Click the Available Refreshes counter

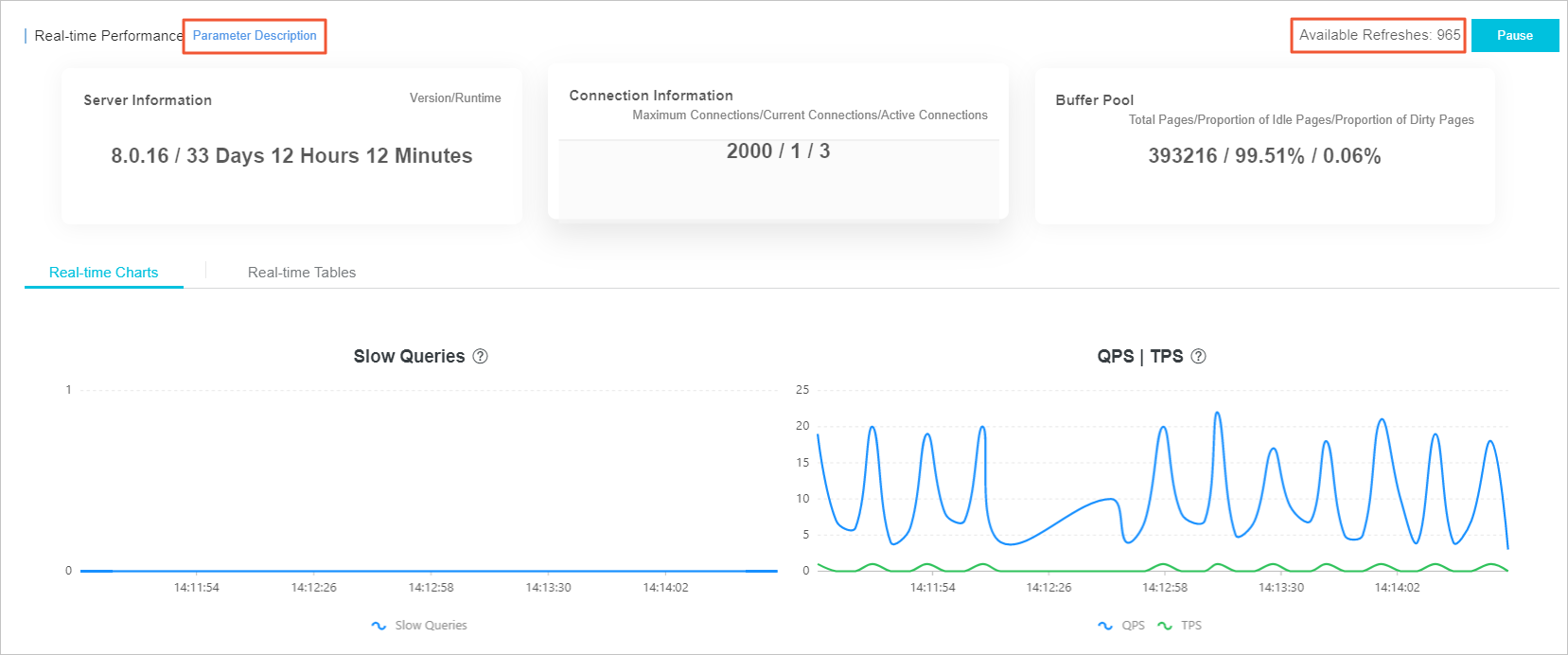(1379, 35)
